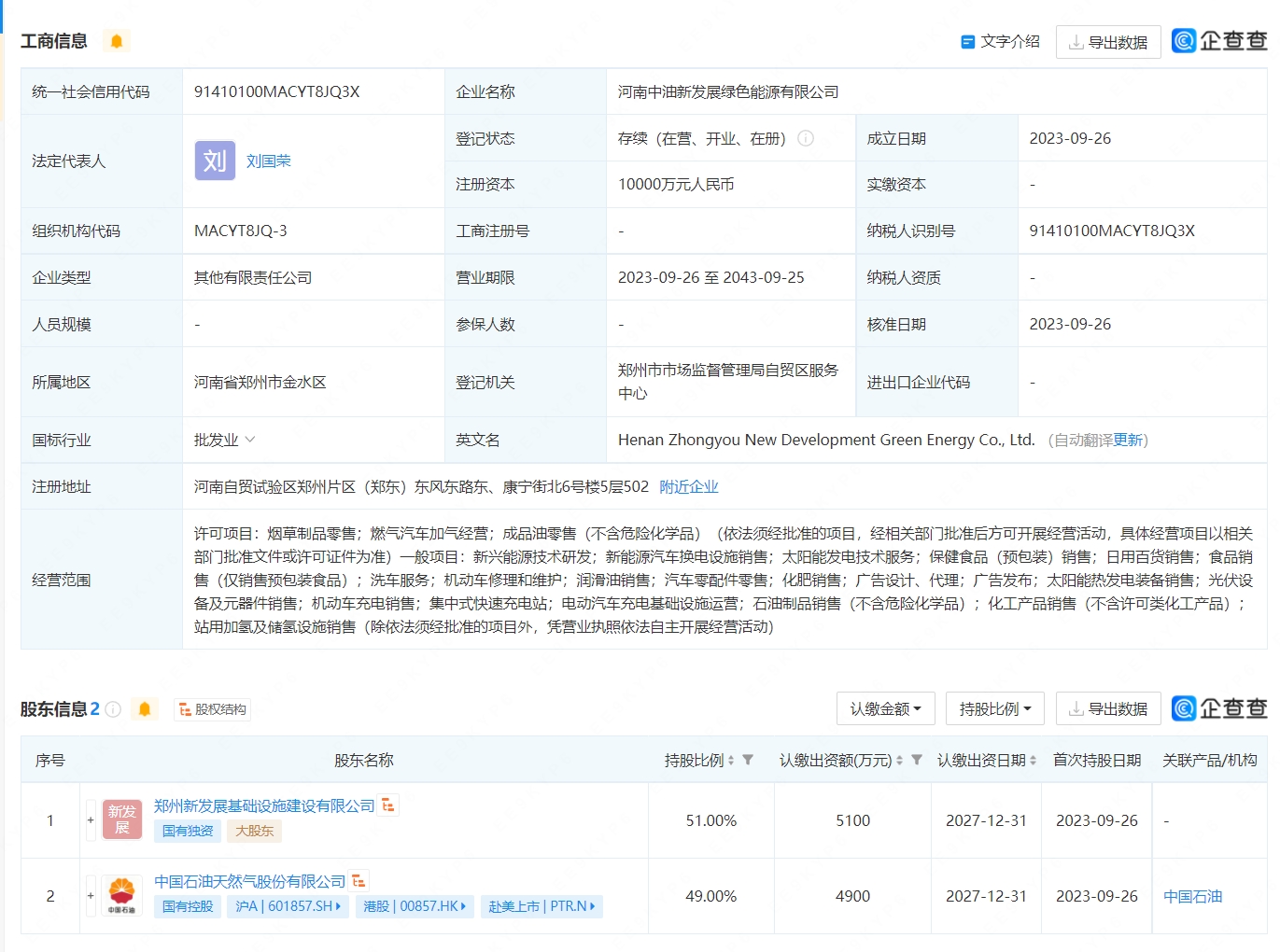The width and height of the screenshot is (1280, 952).
Task: Click the bell icon beside 工商信息
Action: tap(117, 41)
